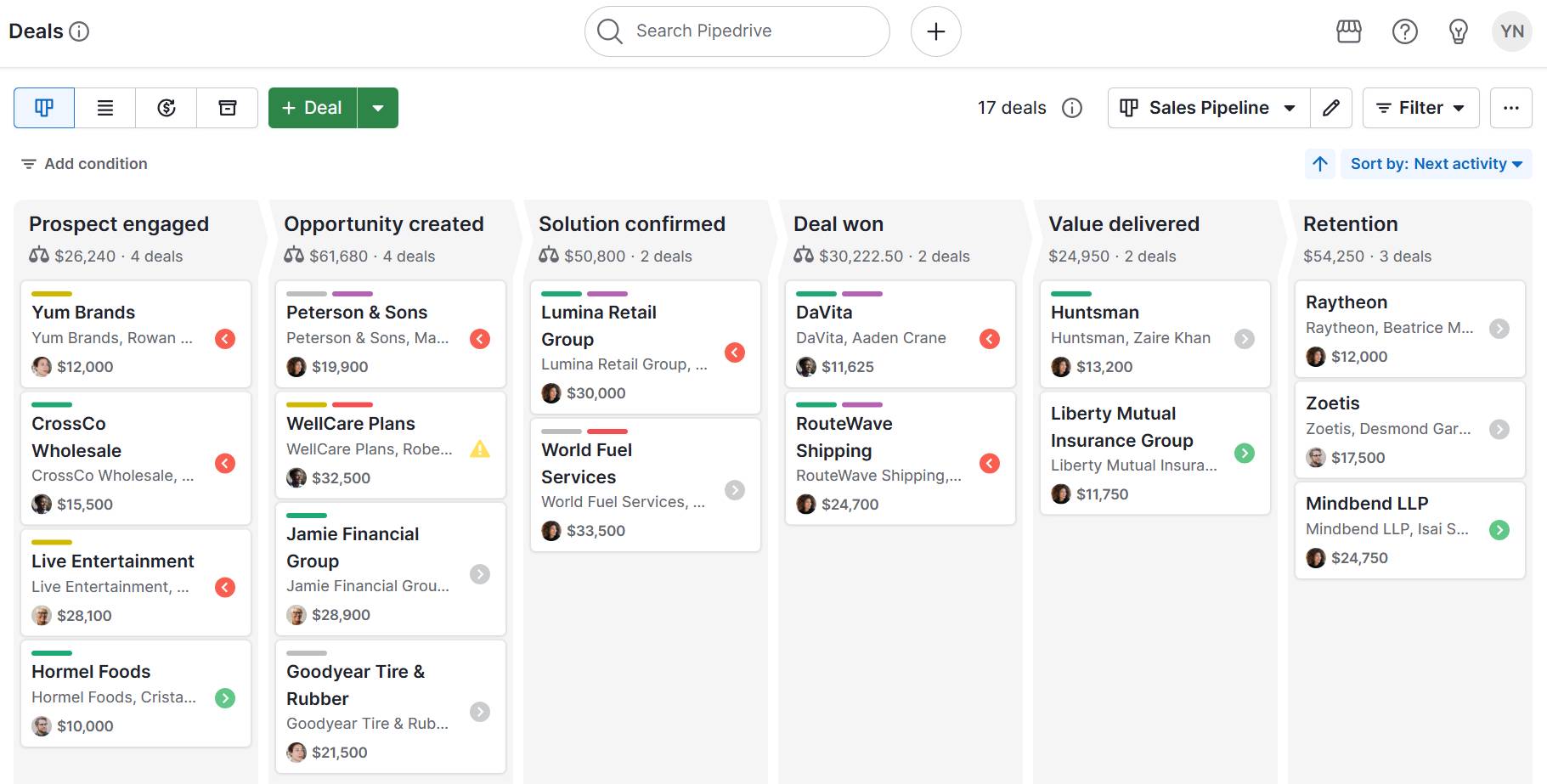The height and width of the screenshot is (784, 1547).
Task: Click into the Search Pipedrive field
Action: pos(737,31)
